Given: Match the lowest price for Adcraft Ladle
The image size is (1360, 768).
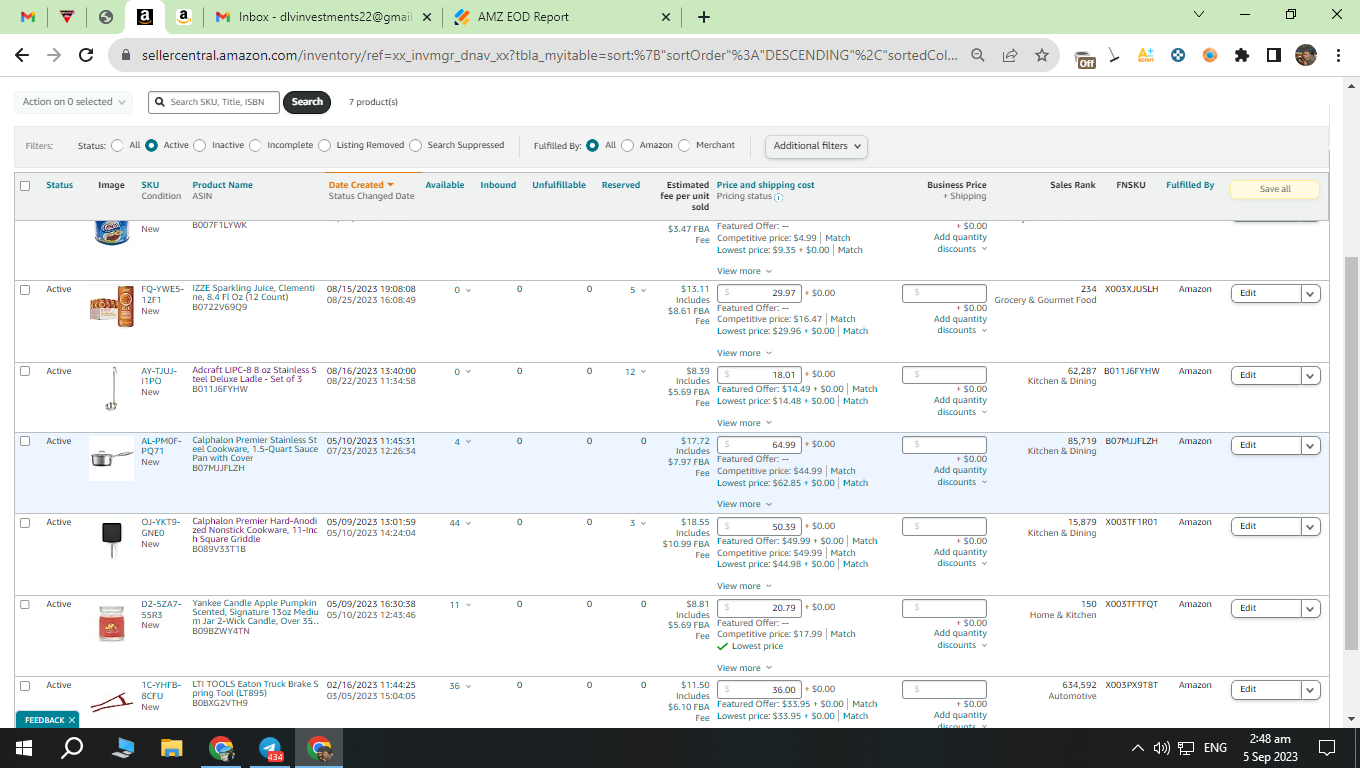Looking at the screenshot, I should click(x=856, y=401).
